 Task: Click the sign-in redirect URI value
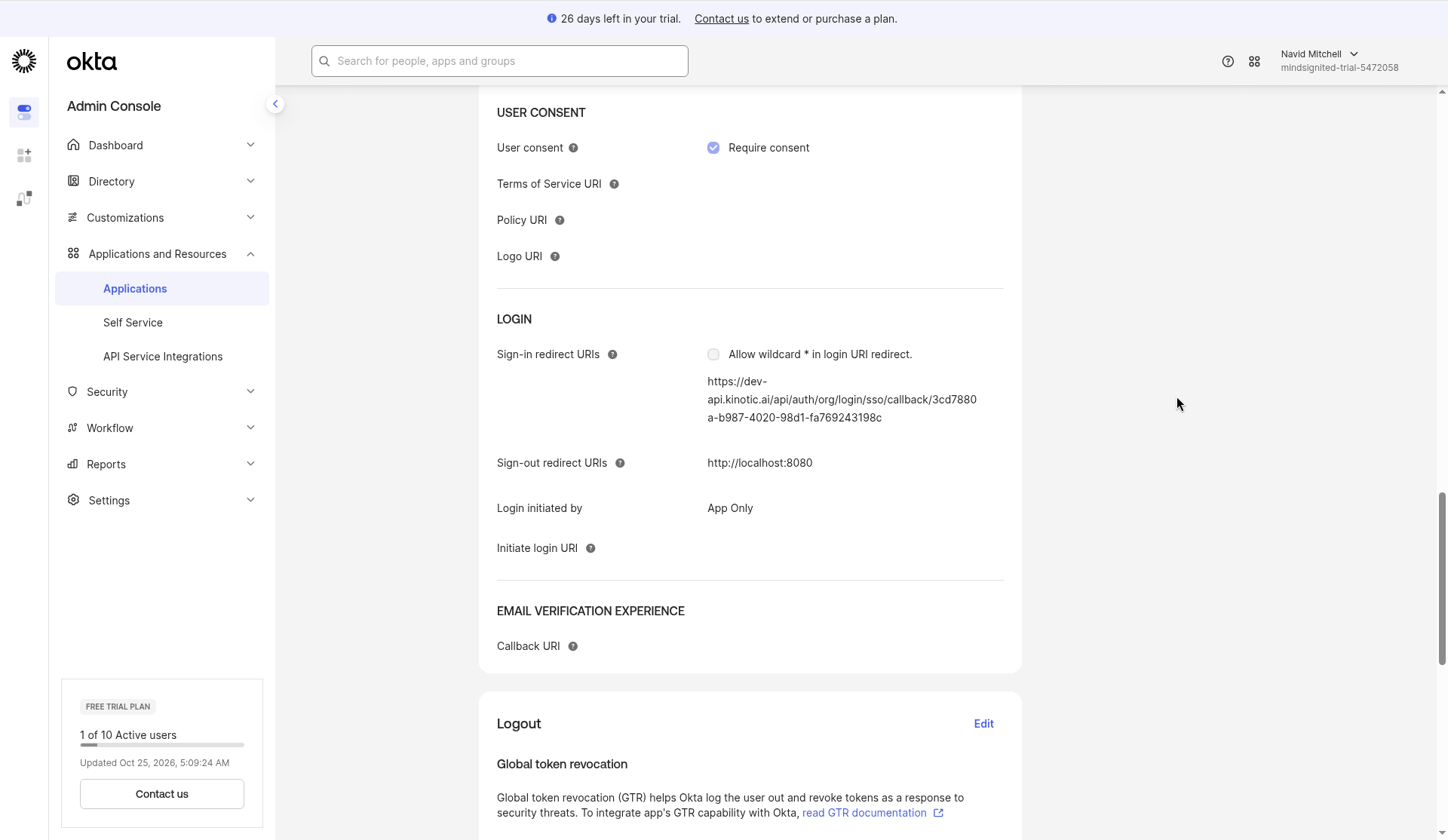tap(842, 400)
